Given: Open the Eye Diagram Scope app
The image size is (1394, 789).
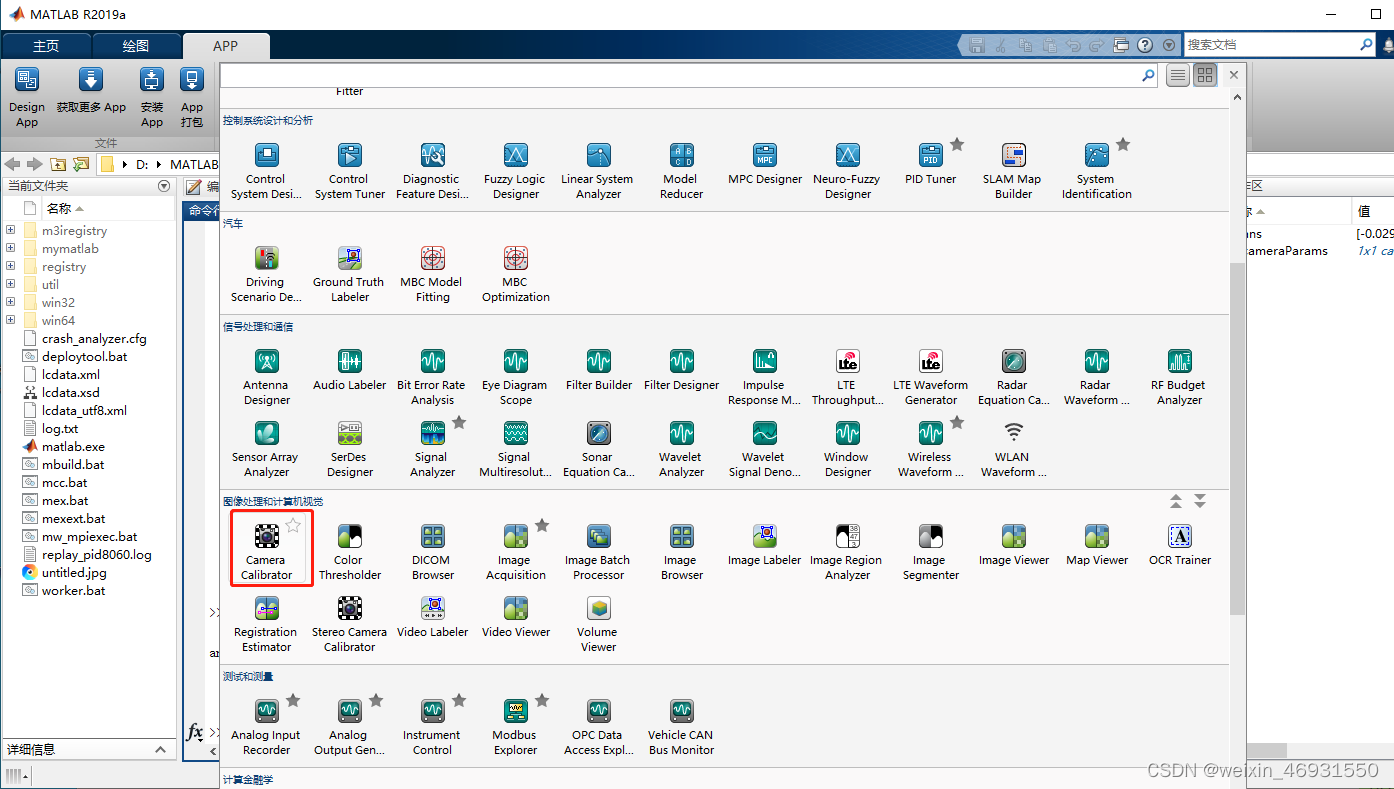Looking at the screenshot, I should click(516, 377).
